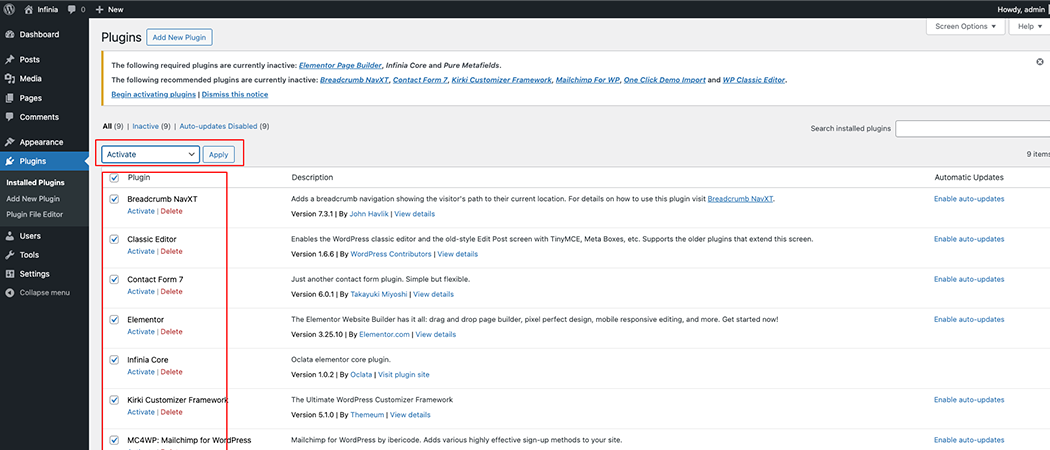Open the comments bubble in admin bar

72,10
